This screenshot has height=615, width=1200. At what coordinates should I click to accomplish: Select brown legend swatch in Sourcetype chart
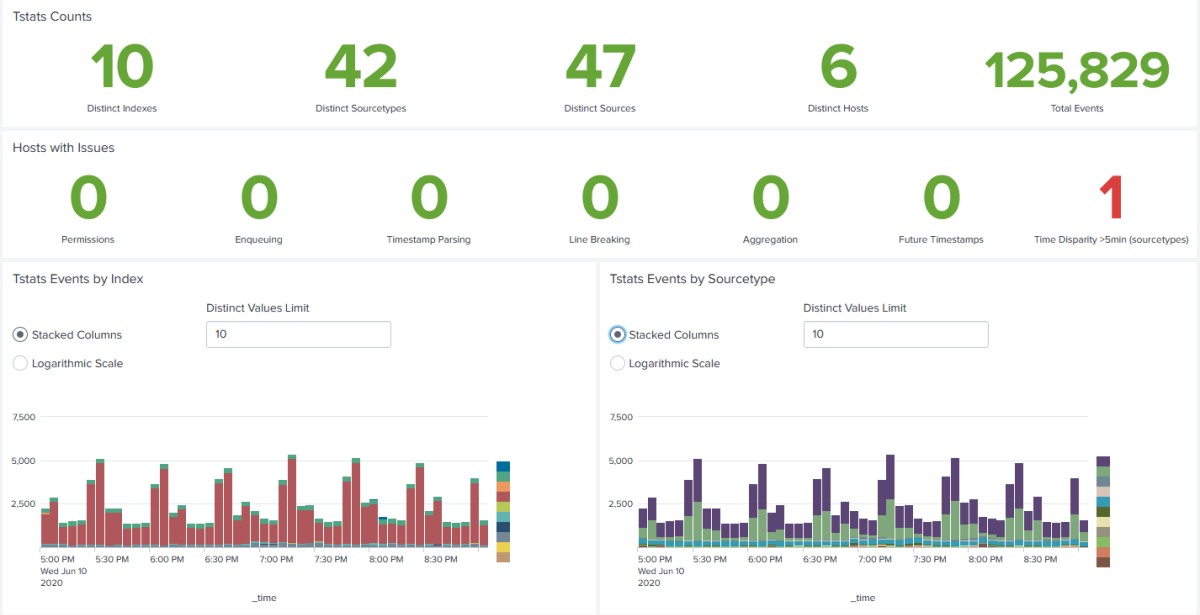pyautogui.click(x=1103, y=562)
